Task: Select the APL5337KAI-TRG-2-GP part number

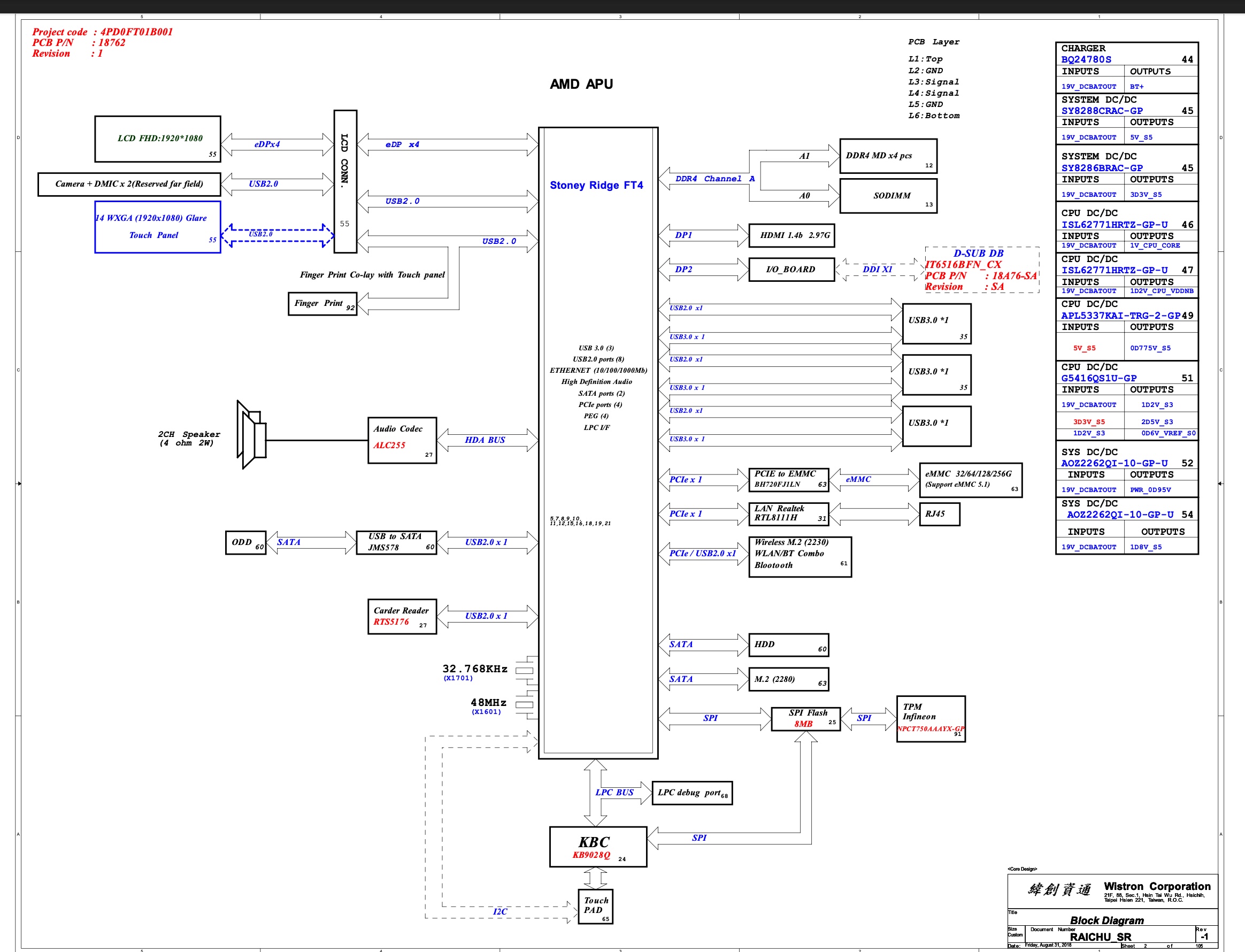Action: (1120, 316)
